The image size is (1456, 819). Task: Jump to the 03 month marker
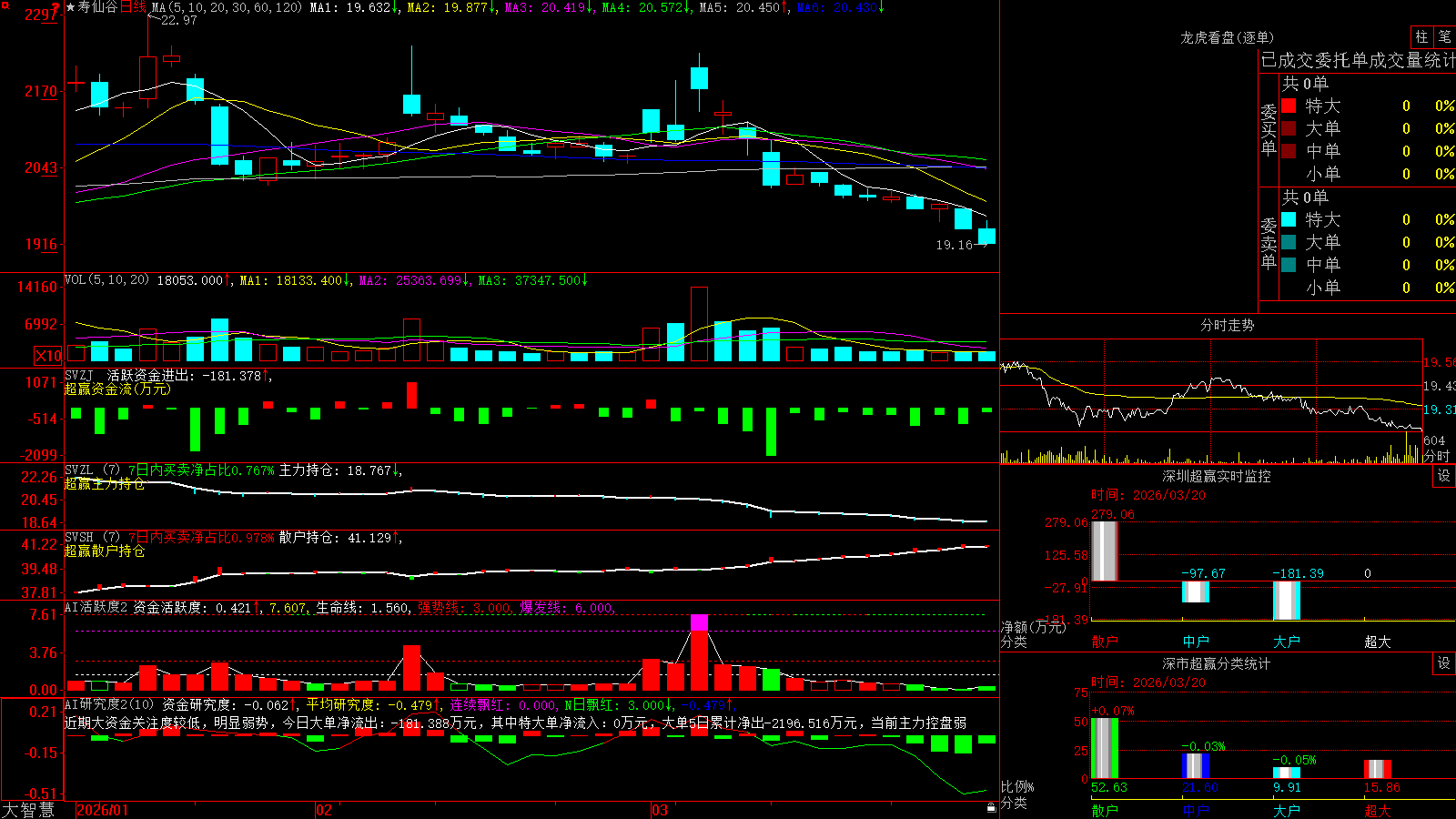coord(660,810)
